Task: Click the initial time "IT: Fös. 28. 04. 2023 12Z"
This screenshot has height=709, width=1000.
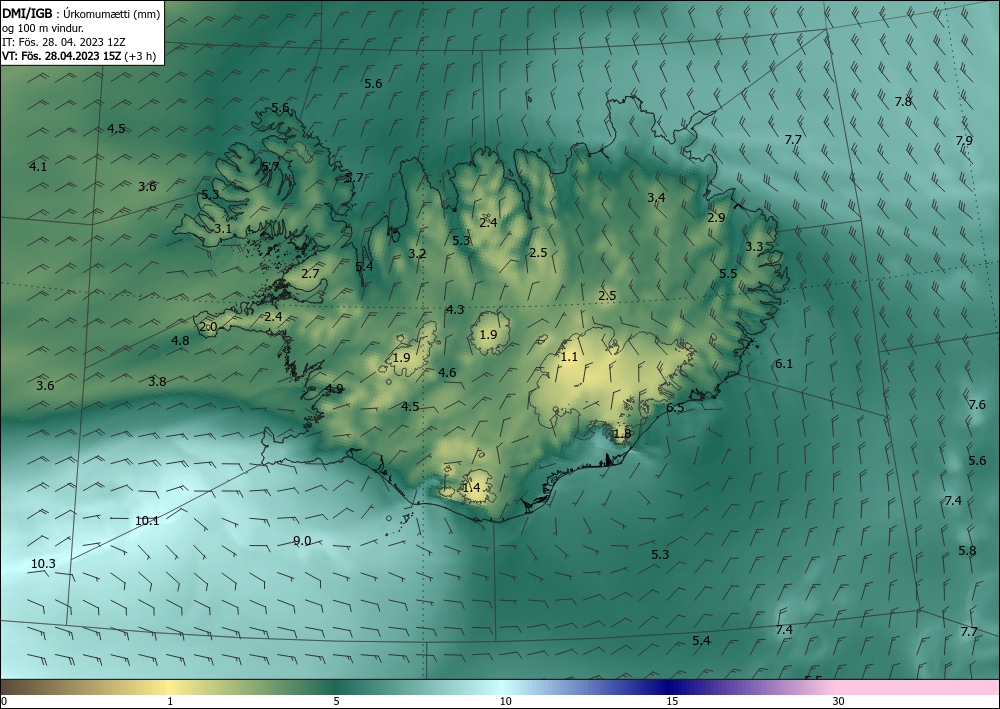Action: 63,41
